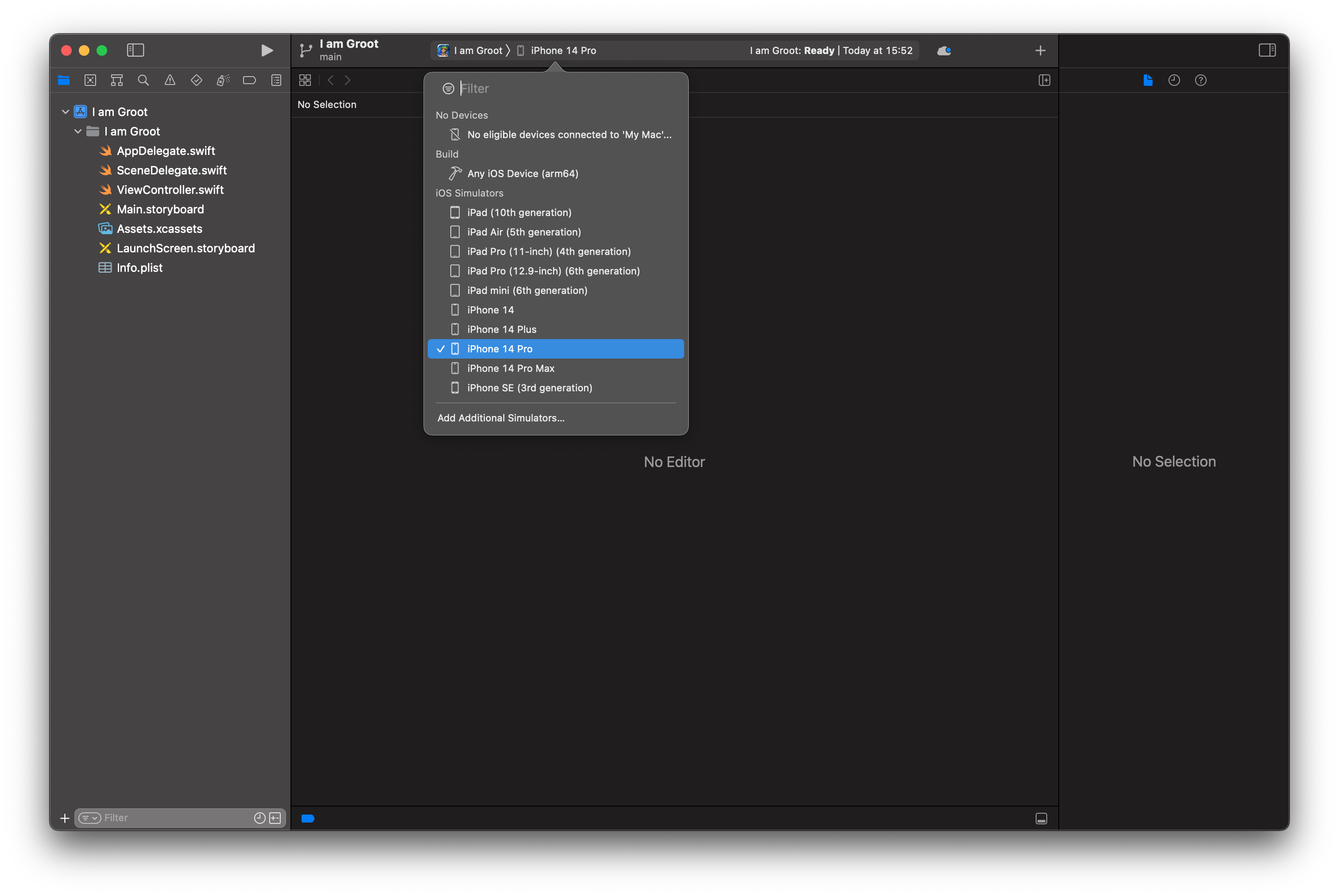Image resolution: width=1339 pixels, height=896 pixels.
Task: Open the device selector dropdown
Action: [x=560, y=49]
